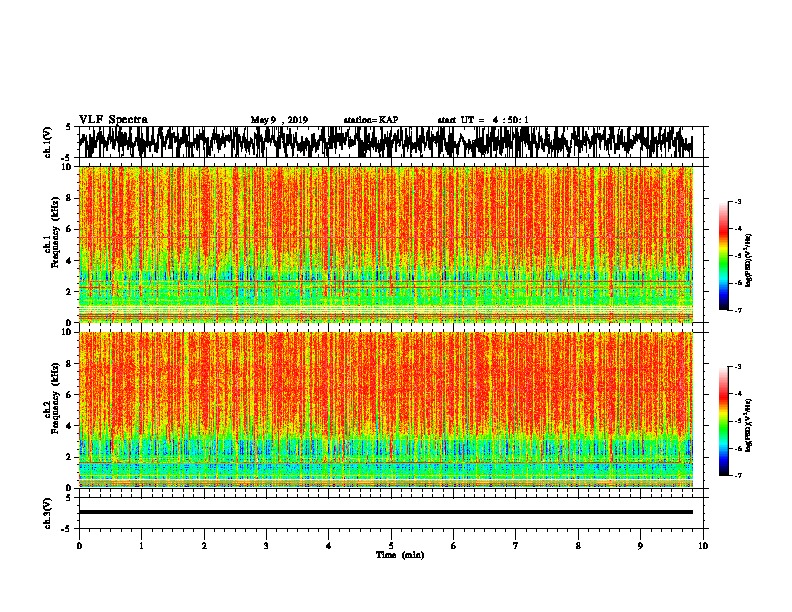The image size is (792, 612).
Task: Click time axis tick label "7"
Action: pyautogui.click(x=516, y=546)
